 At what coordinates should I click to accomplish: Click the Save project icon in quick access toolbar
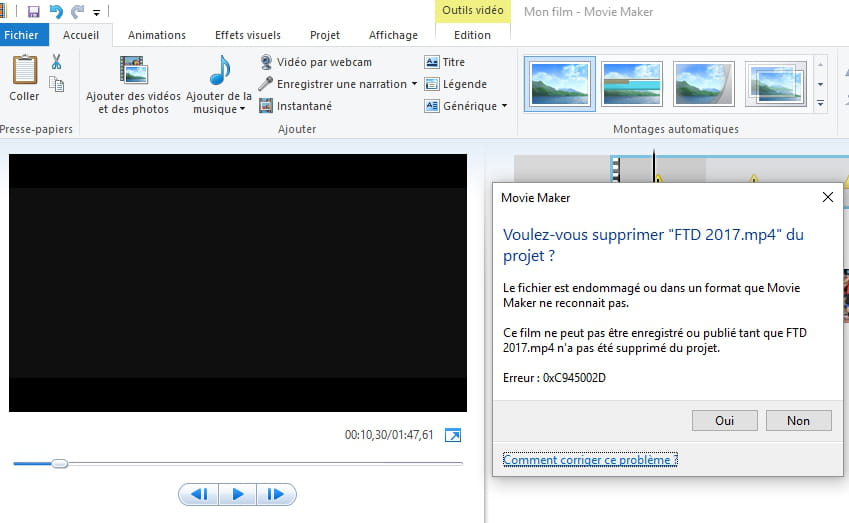click(x=34, y=11)
